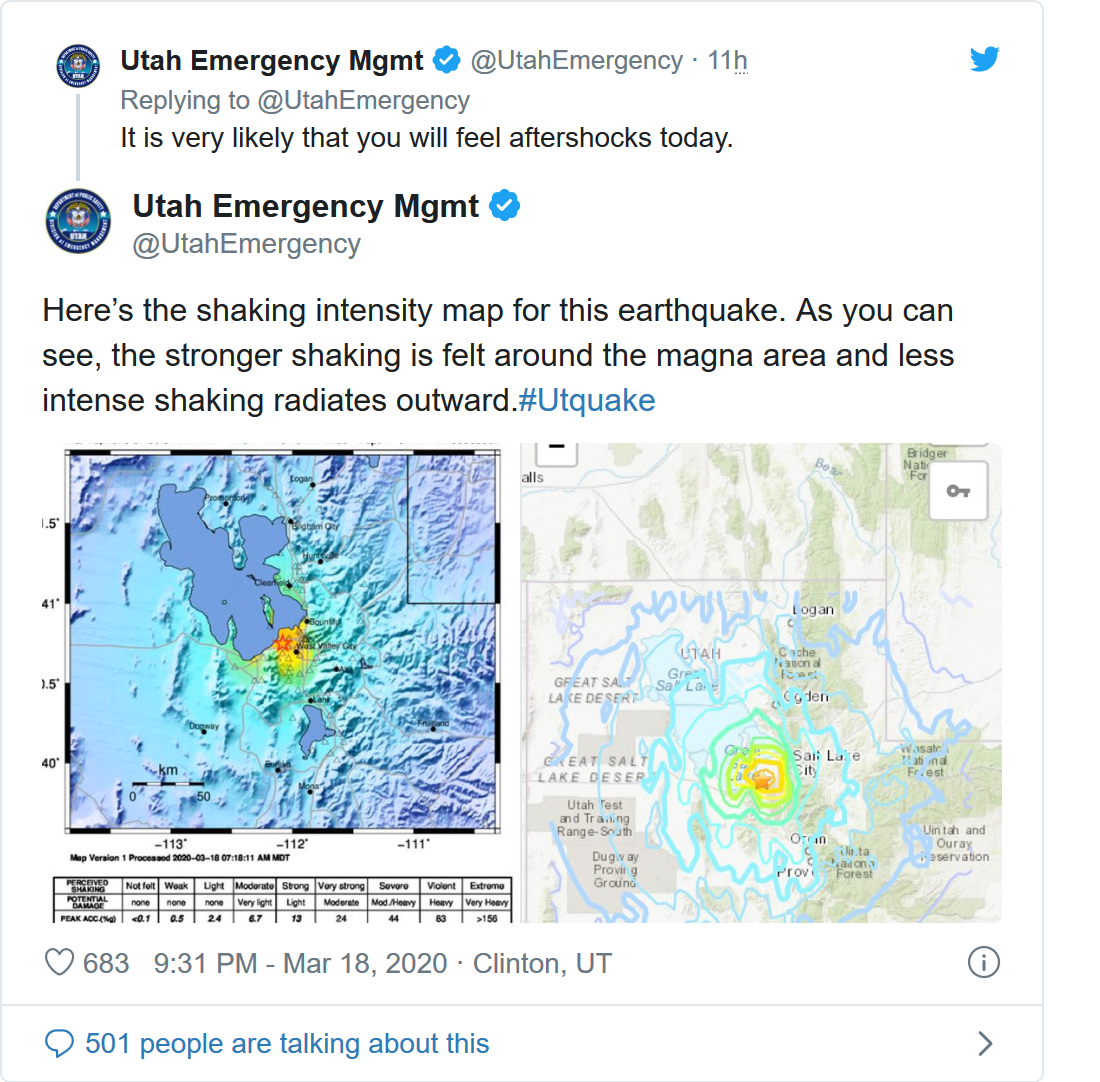Like the tweet with the heart icon

(x=60, y=963)
